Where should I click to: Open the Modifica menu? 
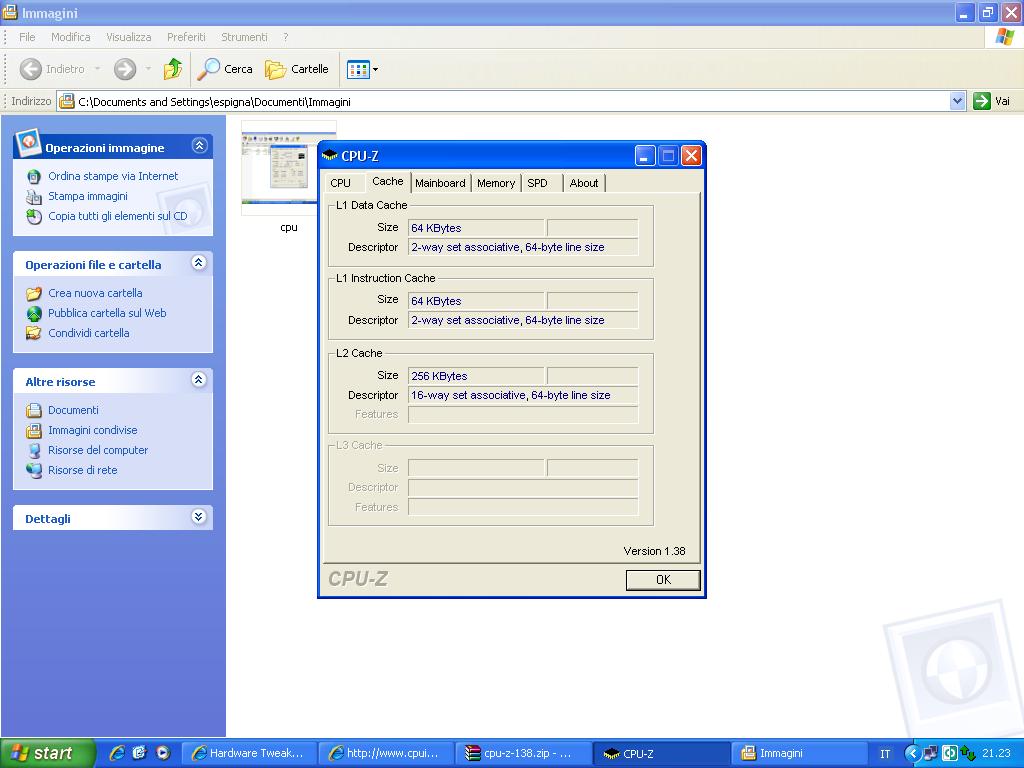point(71,37)
